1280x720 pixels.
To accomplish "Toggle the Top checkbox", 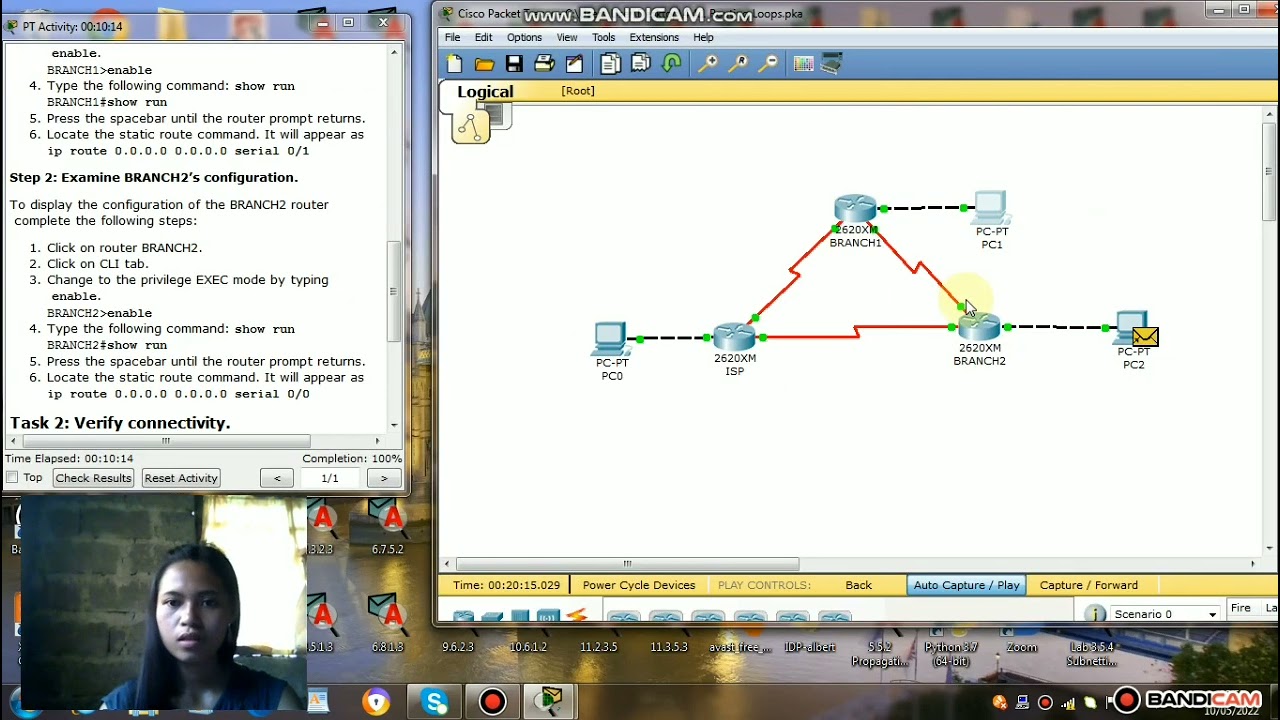I will click(x=12, y=478).
